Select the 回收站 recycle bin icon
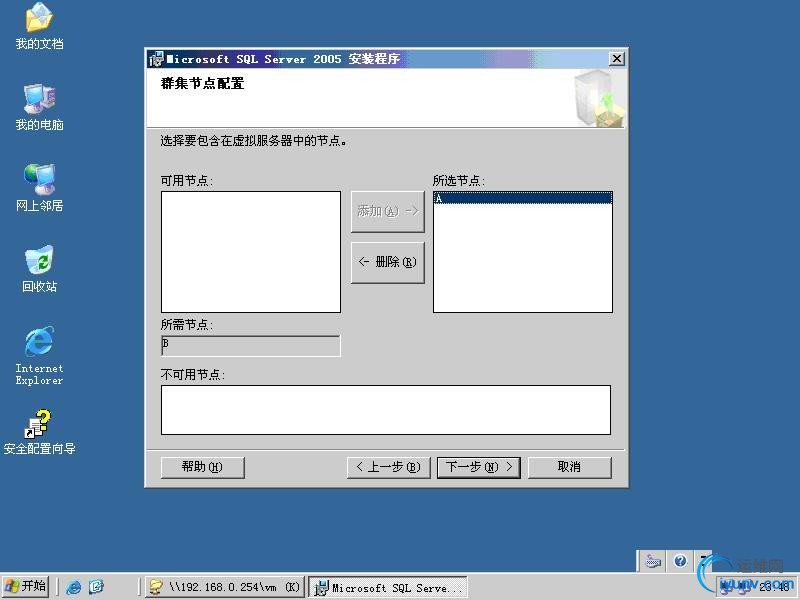The image size is (800, 600). [x=39, y=269]
